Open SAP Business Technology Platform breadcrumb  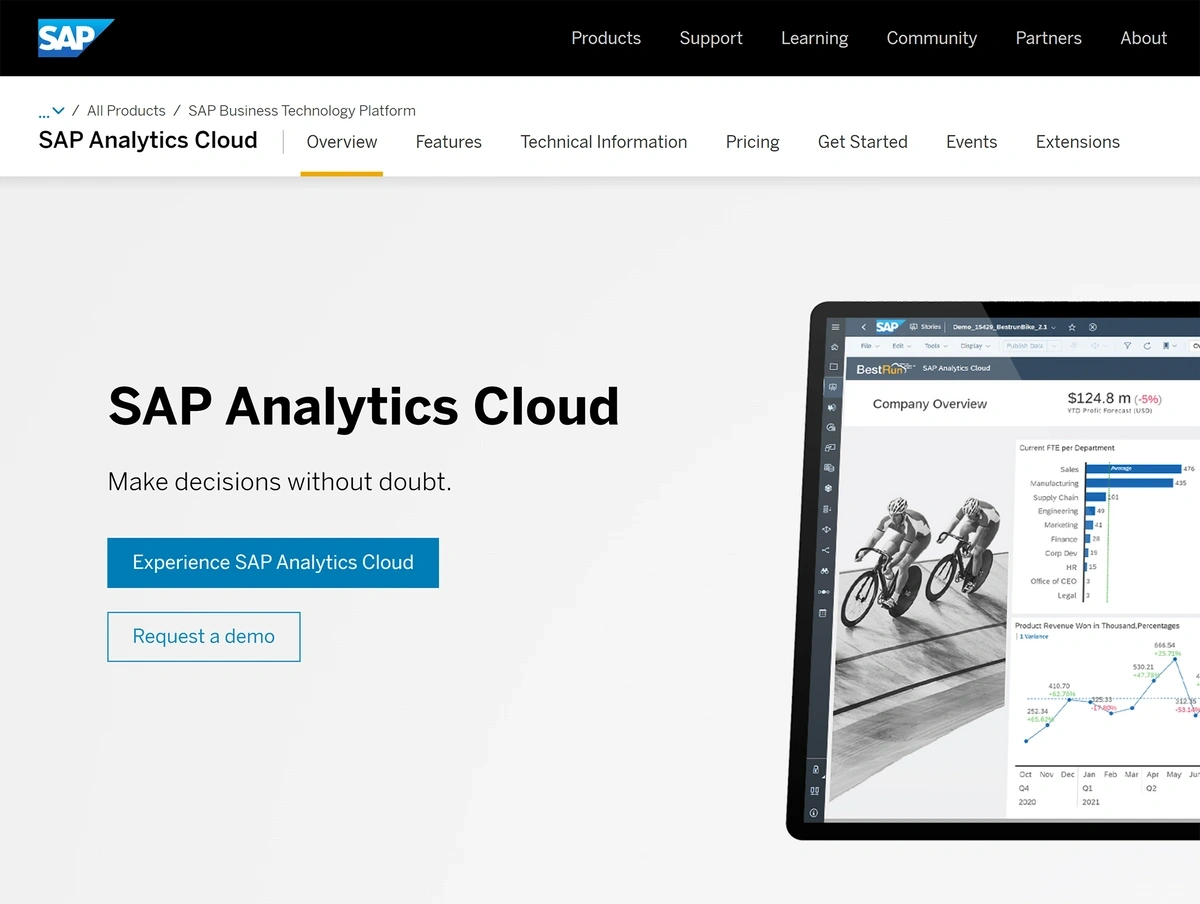(302, 111)
